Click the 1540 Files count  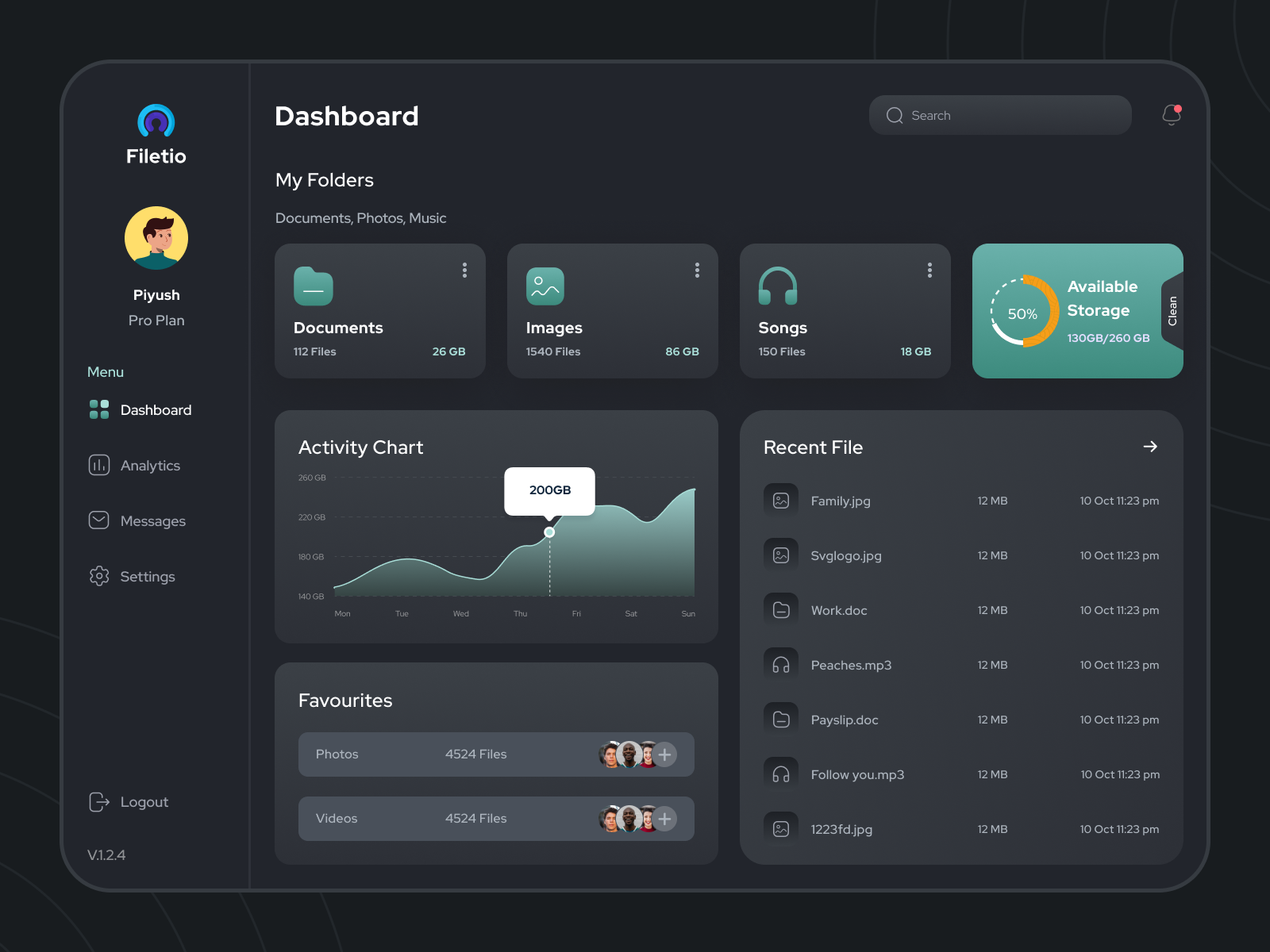(553, 351)
